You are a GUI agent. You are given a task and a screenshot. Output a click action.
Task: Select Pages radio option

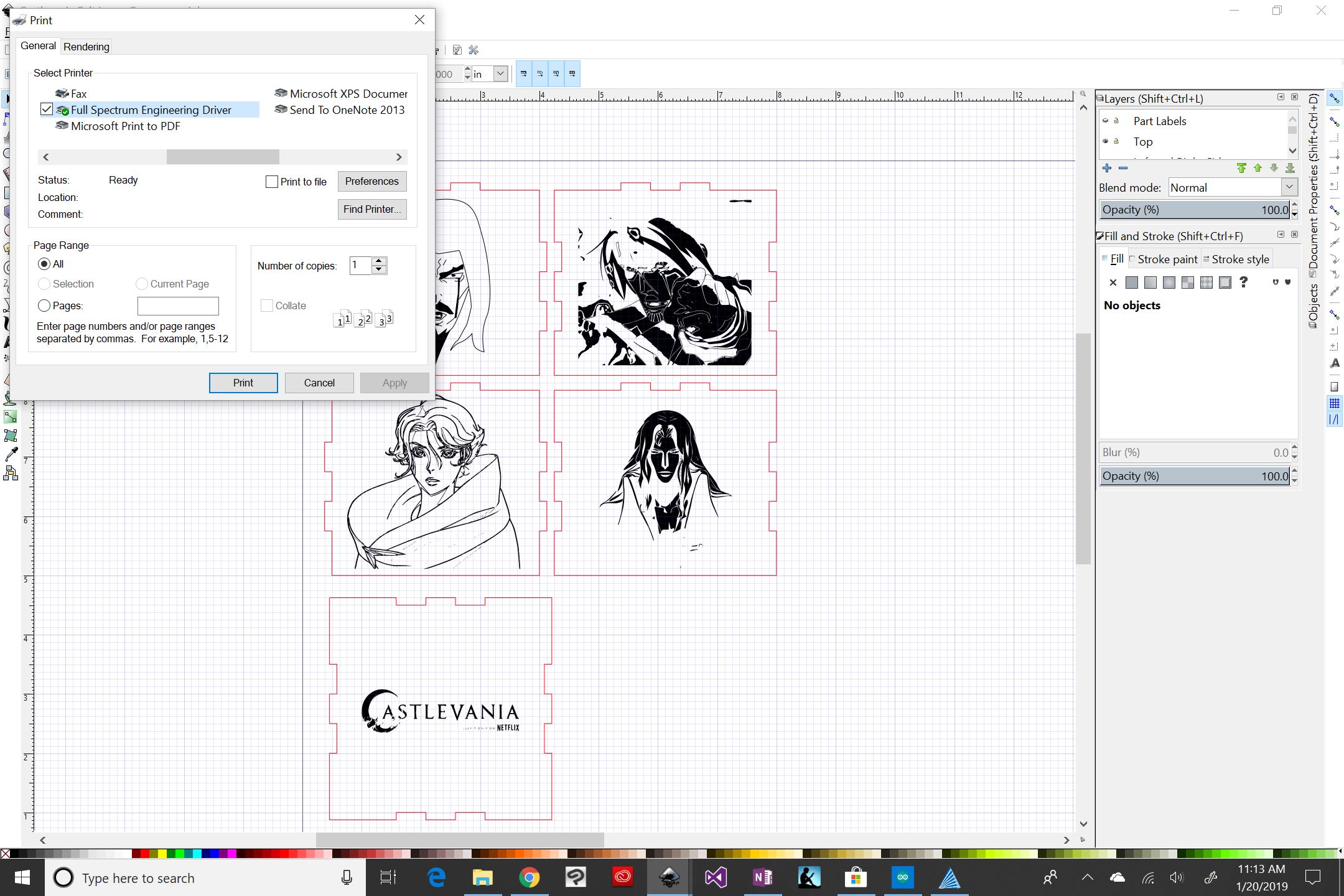(x=44, y=306)
